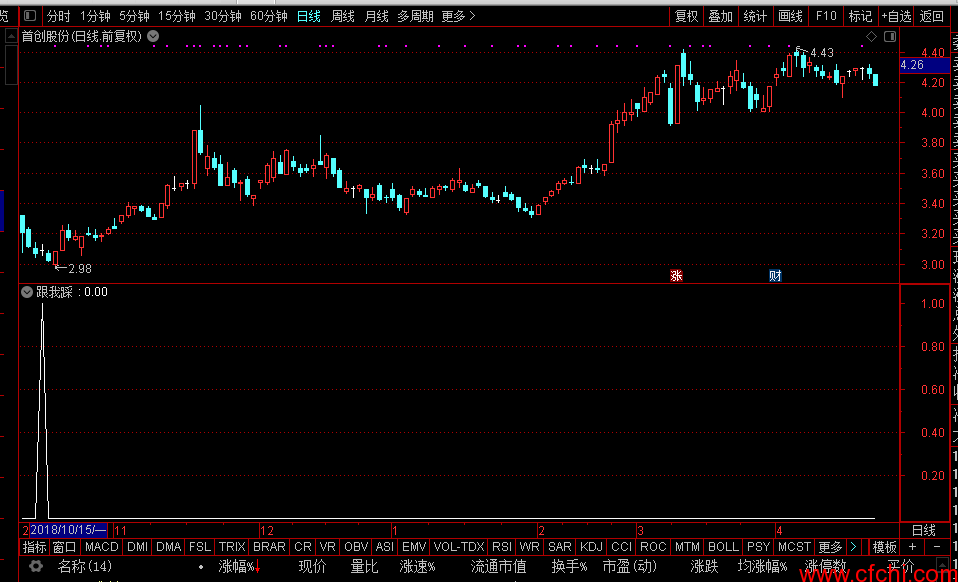Select the BOLL indicator tab
This screenshot has height=582, width=958.
pos(723,547)
